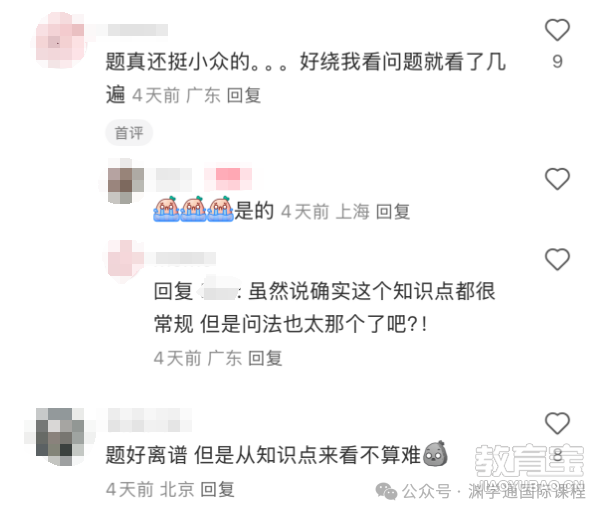This screenshot has height=515, width=605.
Task: Reply to the 是的 comment from 上海
Action: pos(393,212)
